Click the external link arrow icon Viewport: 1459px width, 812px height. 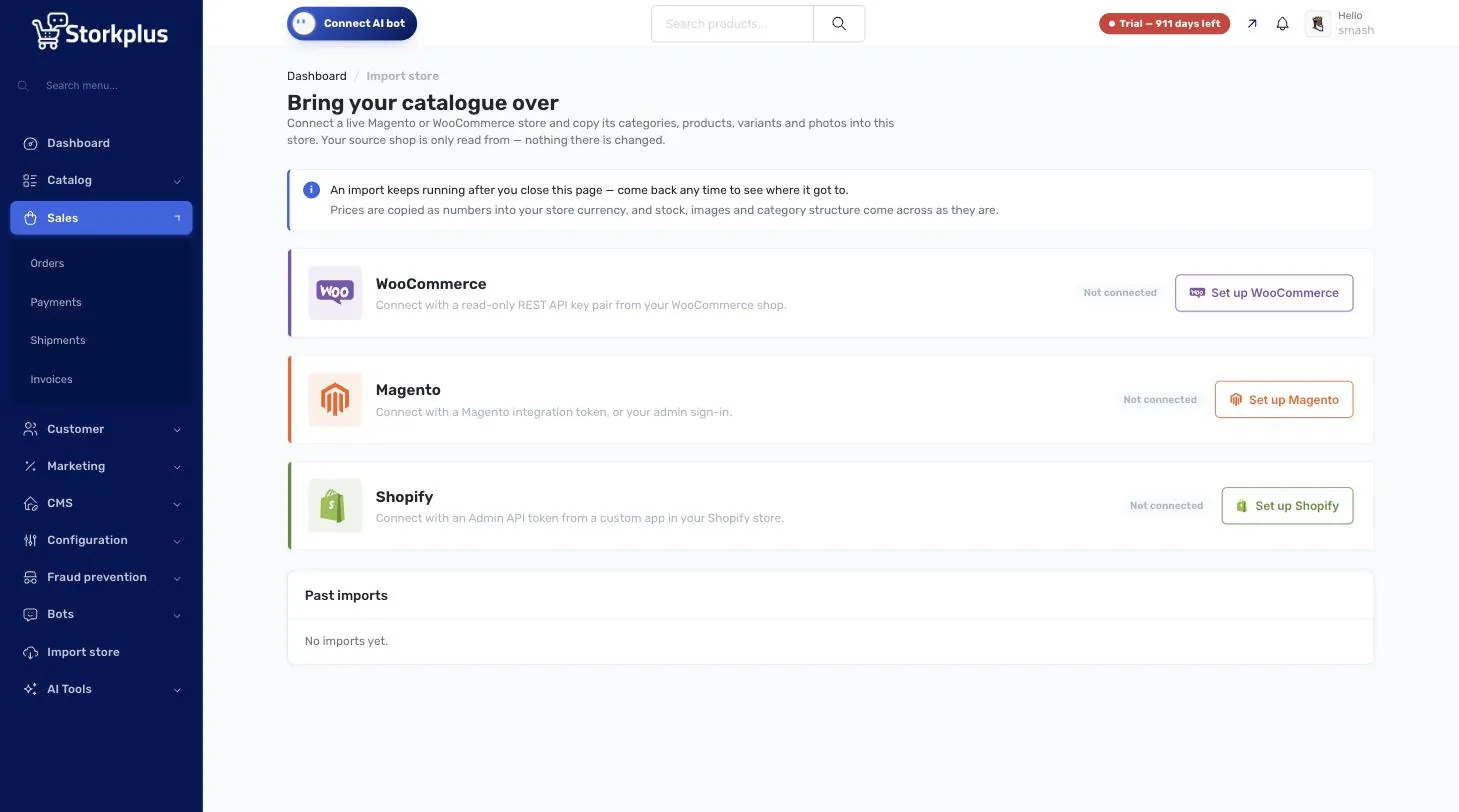point(1252,24)
